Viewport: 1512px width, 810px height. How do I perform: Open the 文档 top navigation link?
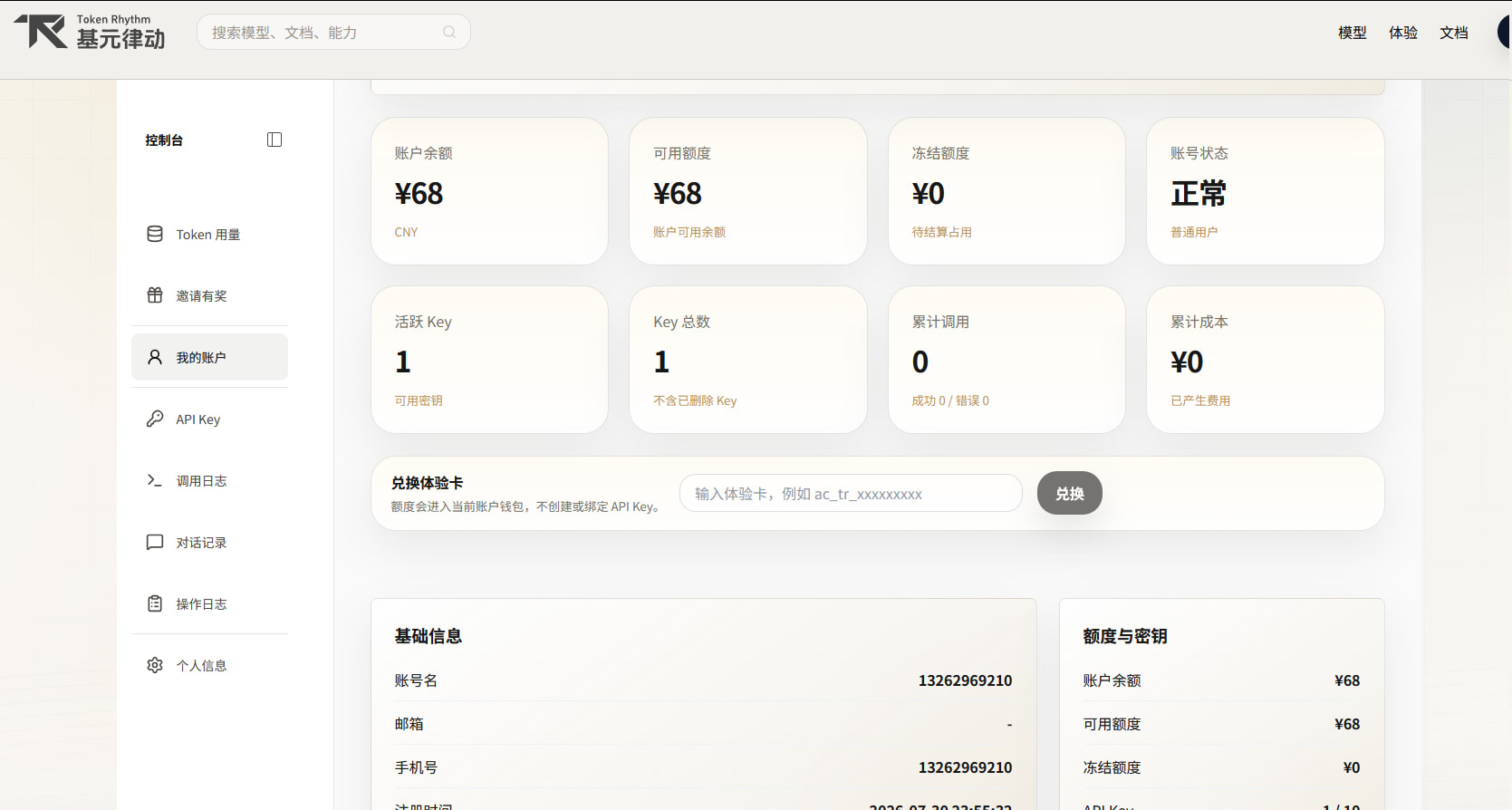[x=1454, y=33]
